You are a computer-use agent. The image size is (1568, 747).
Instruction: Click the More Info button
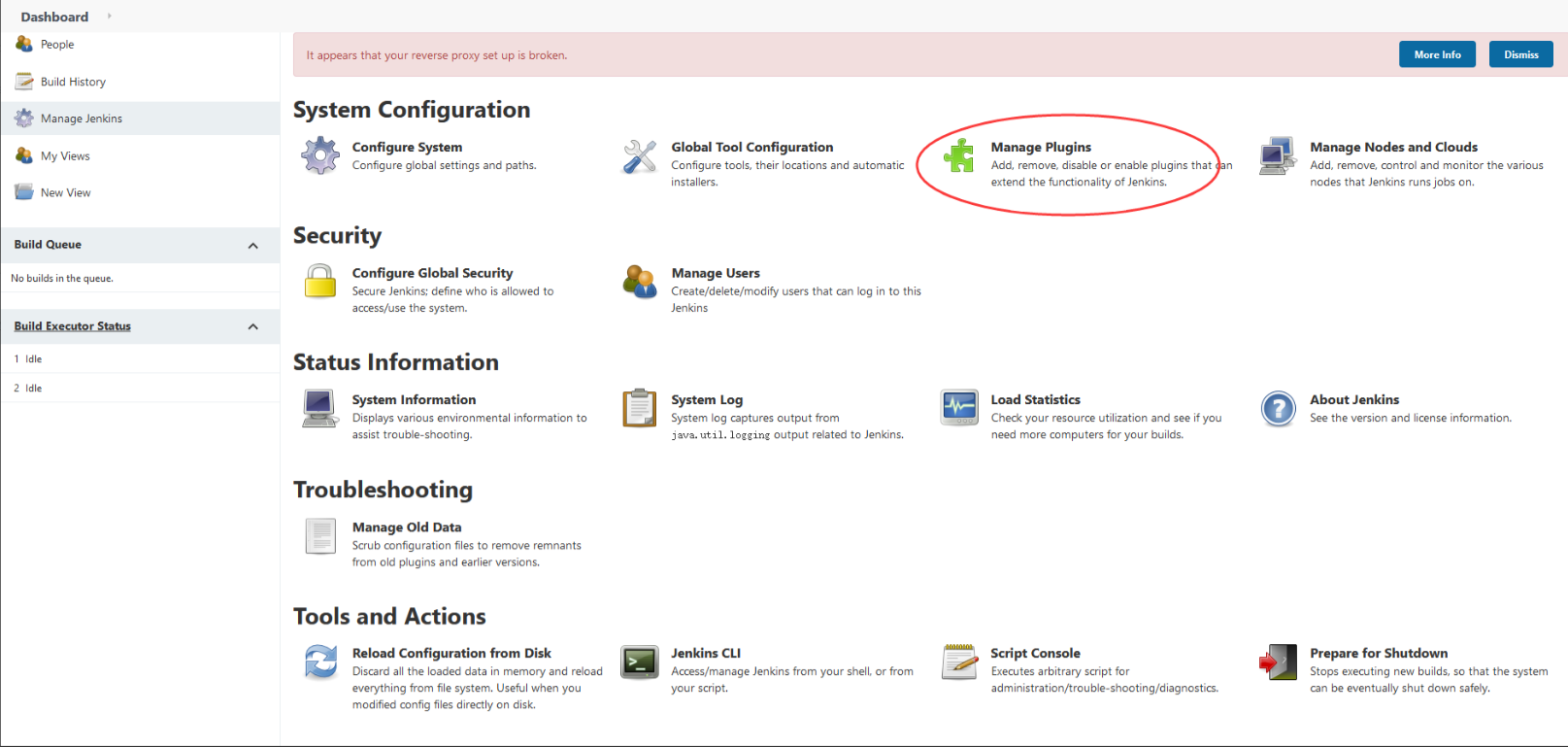point(1437,54)
